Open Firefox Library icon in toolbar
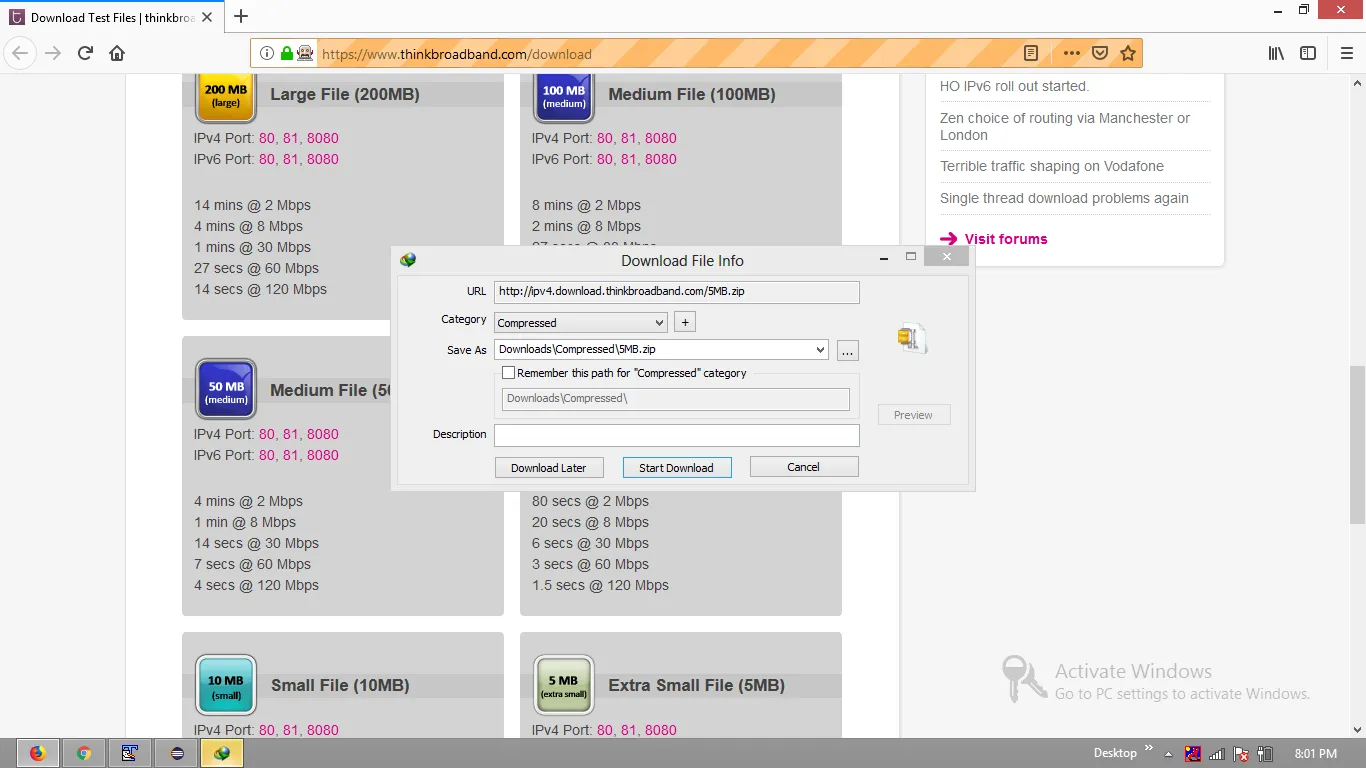Screen dimensions: 1366x768 1276,54
